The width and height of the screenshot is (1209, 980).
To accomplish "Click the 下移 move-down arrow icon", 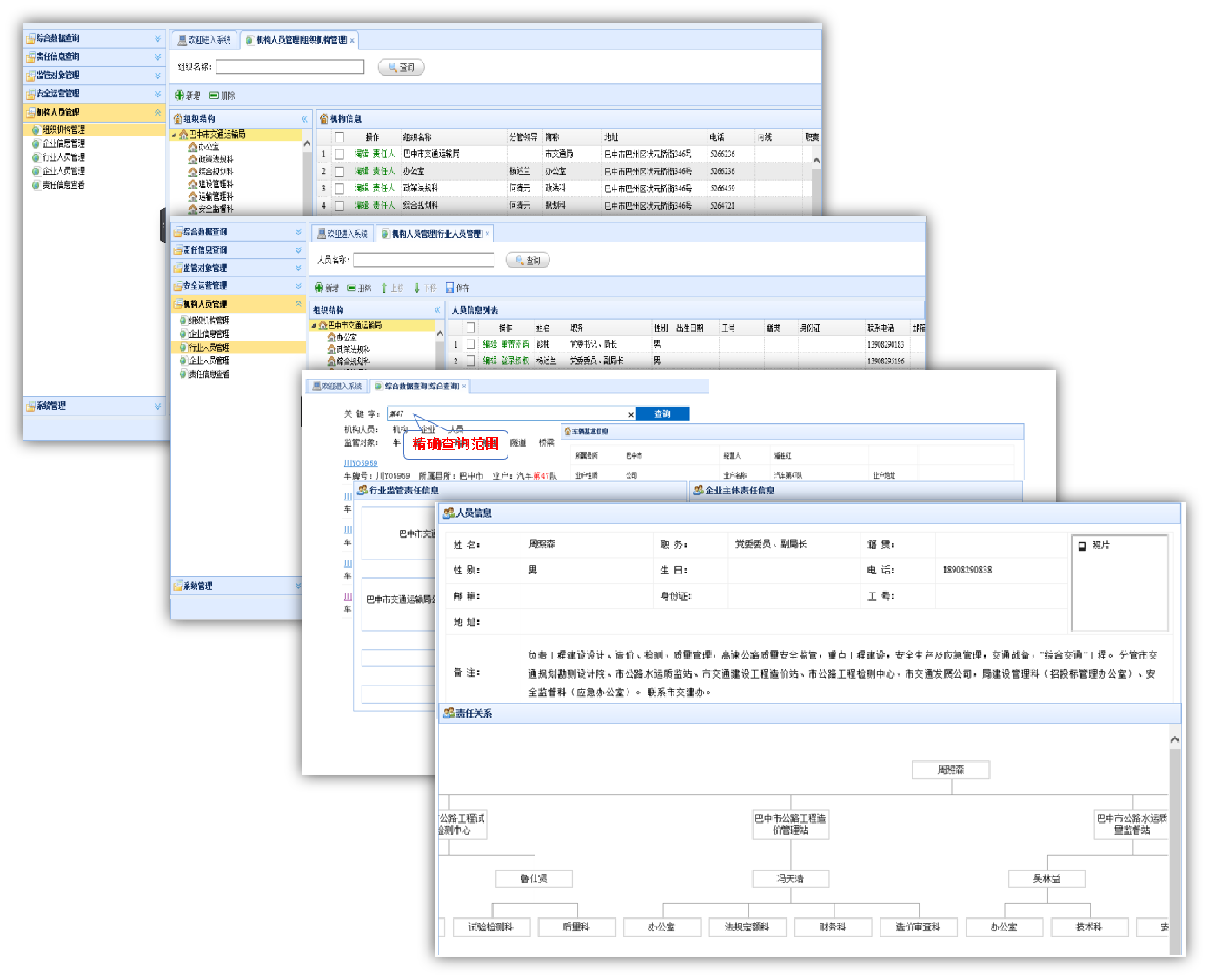I will coord(417,288).
